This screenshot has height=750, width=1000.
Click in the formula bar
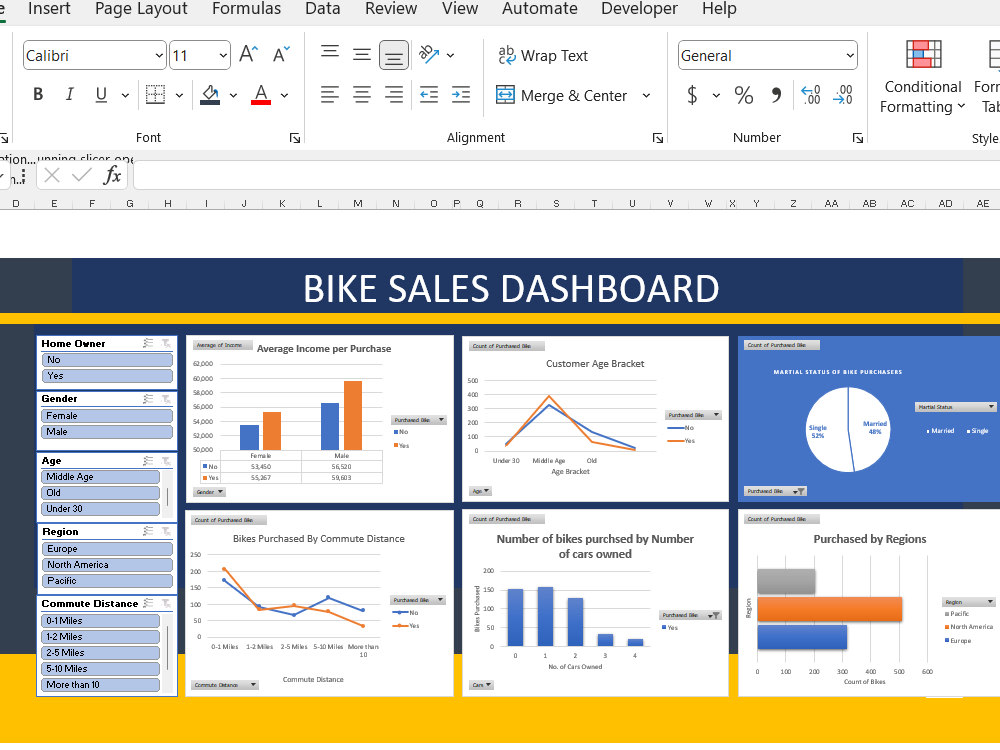pos(566,175)
